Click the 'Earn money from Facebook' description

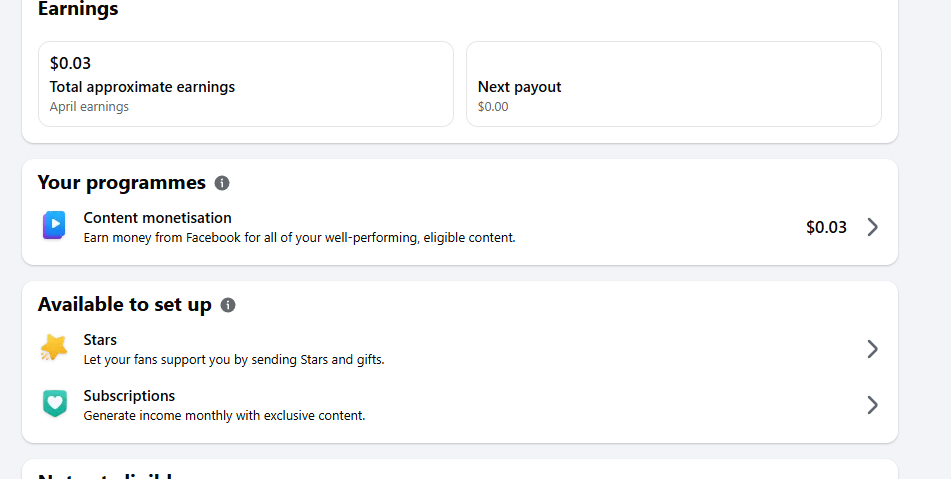point(299,238)
